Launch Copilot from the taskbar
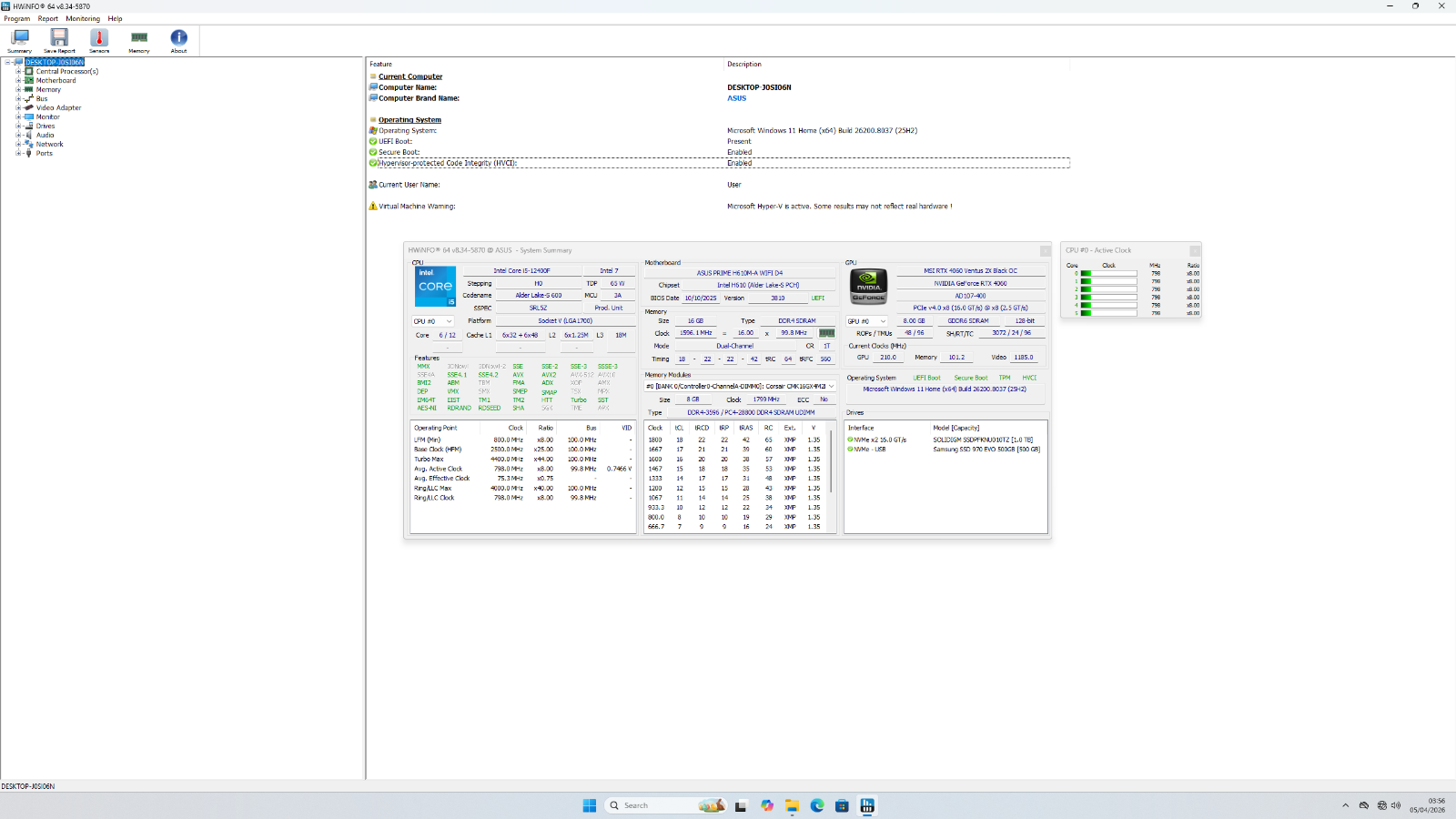The image size is (1456, 819). click(767, 805)
